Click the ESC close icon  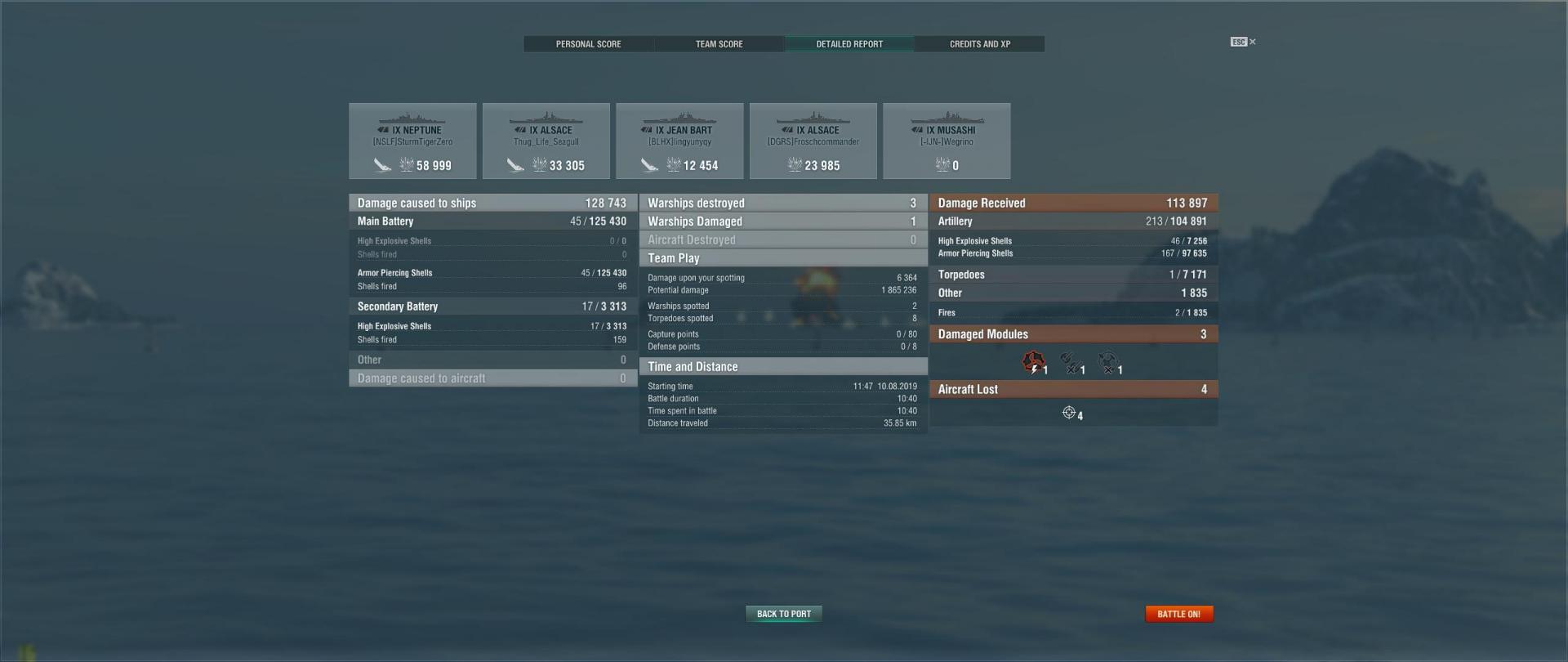(x=1243, y=42)
